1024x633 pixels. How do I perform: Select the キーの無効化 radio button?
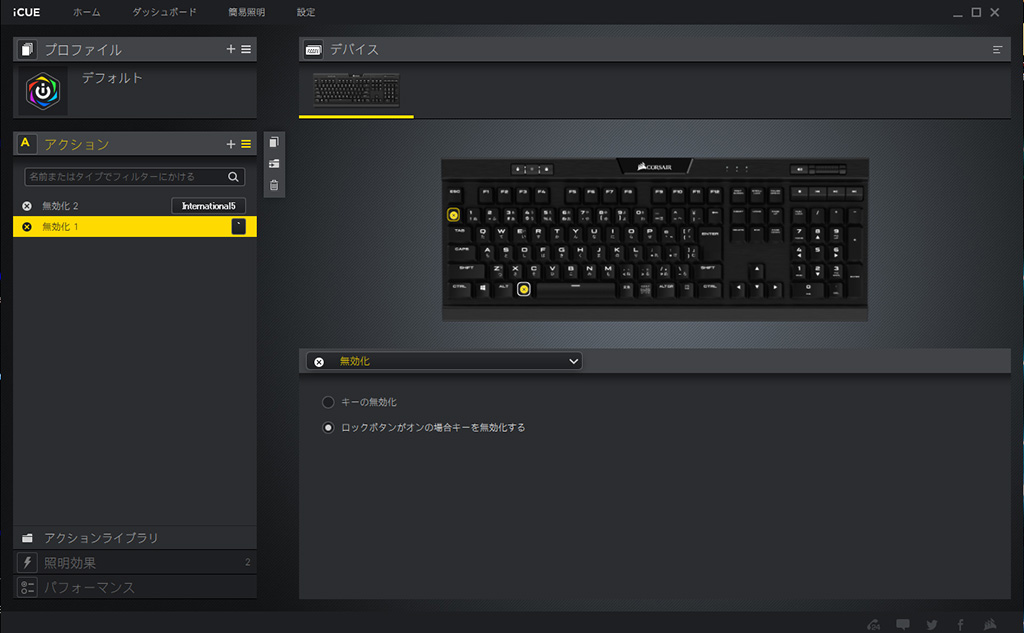point(328,402)
